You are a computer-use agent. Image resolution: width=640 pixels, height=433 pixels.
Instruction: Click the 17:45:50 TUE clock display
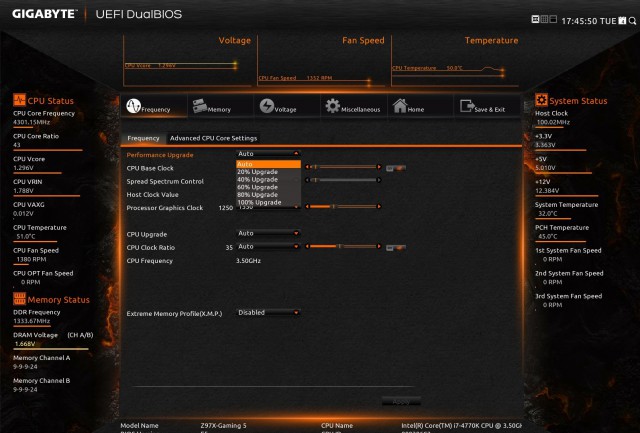589,21
